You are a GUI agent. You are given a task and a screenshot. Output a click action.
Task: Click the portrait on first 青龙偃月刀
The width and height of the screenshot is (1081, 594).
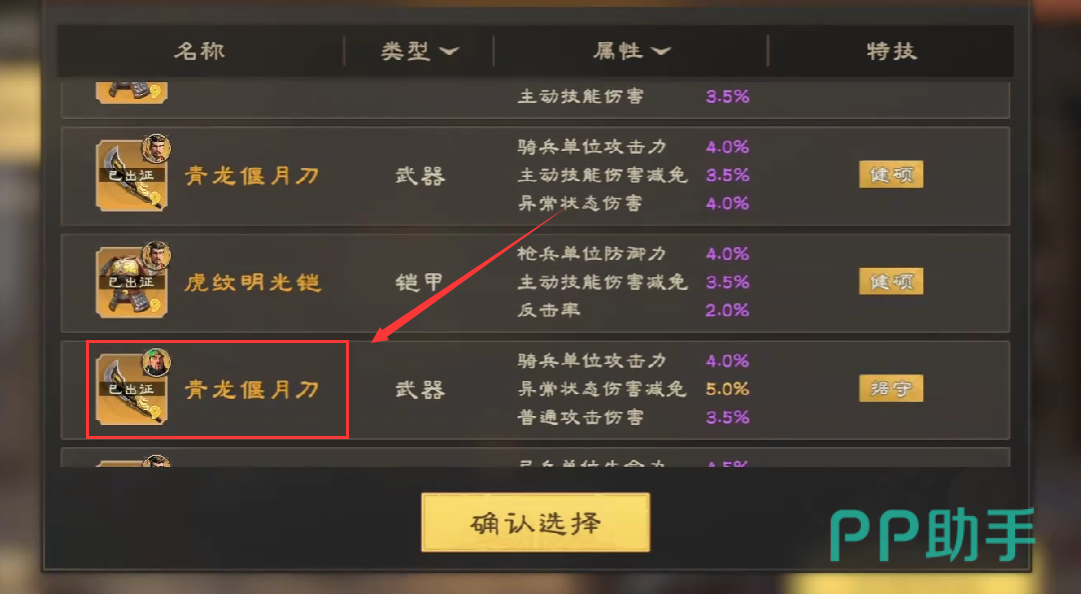[x=156, y=148]
